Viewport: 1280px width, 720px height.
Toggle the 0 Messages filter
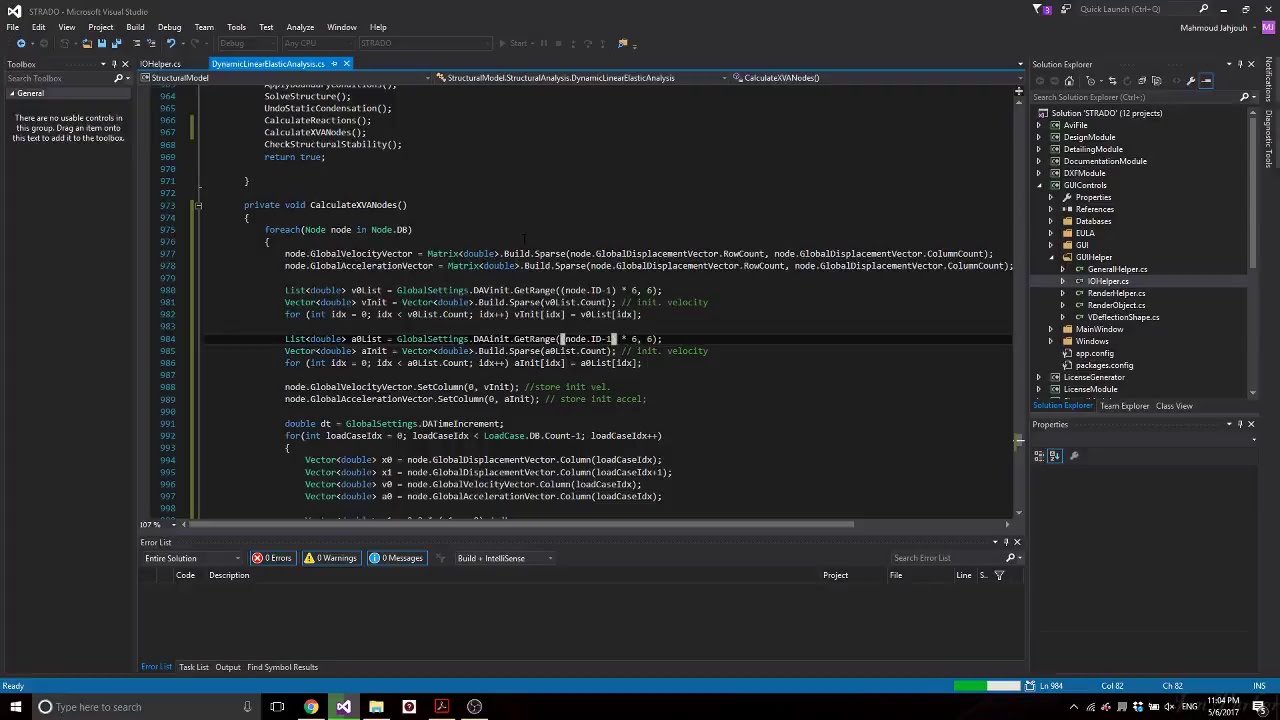(396, 558)
